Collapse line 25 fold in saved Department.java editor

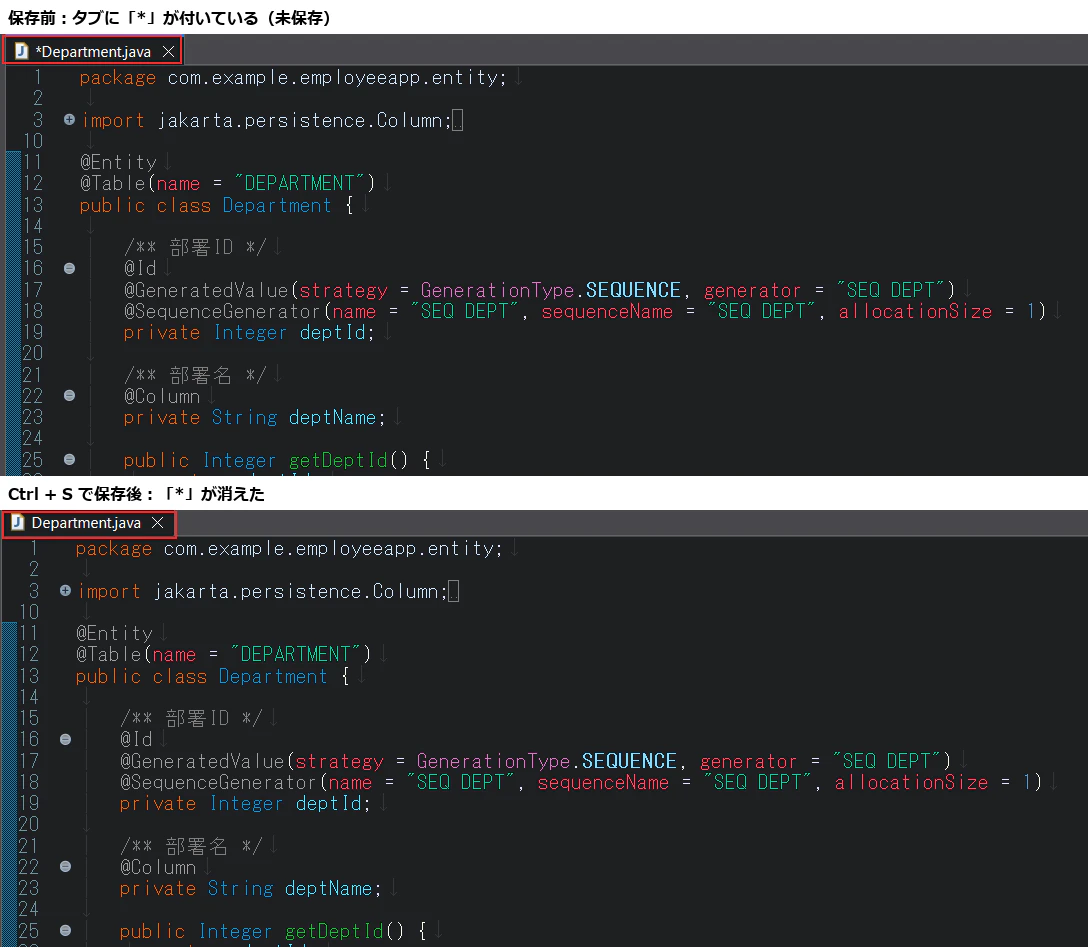coord(65,930)
